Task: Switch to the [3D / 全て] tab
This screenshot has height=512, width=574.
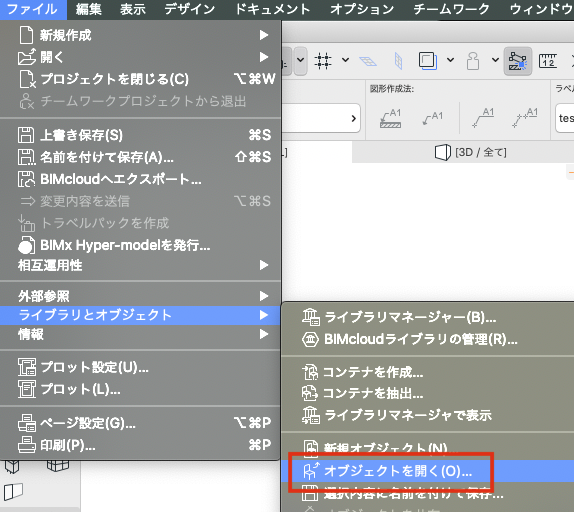Action: pyautogui.click(x=471, y=152)
